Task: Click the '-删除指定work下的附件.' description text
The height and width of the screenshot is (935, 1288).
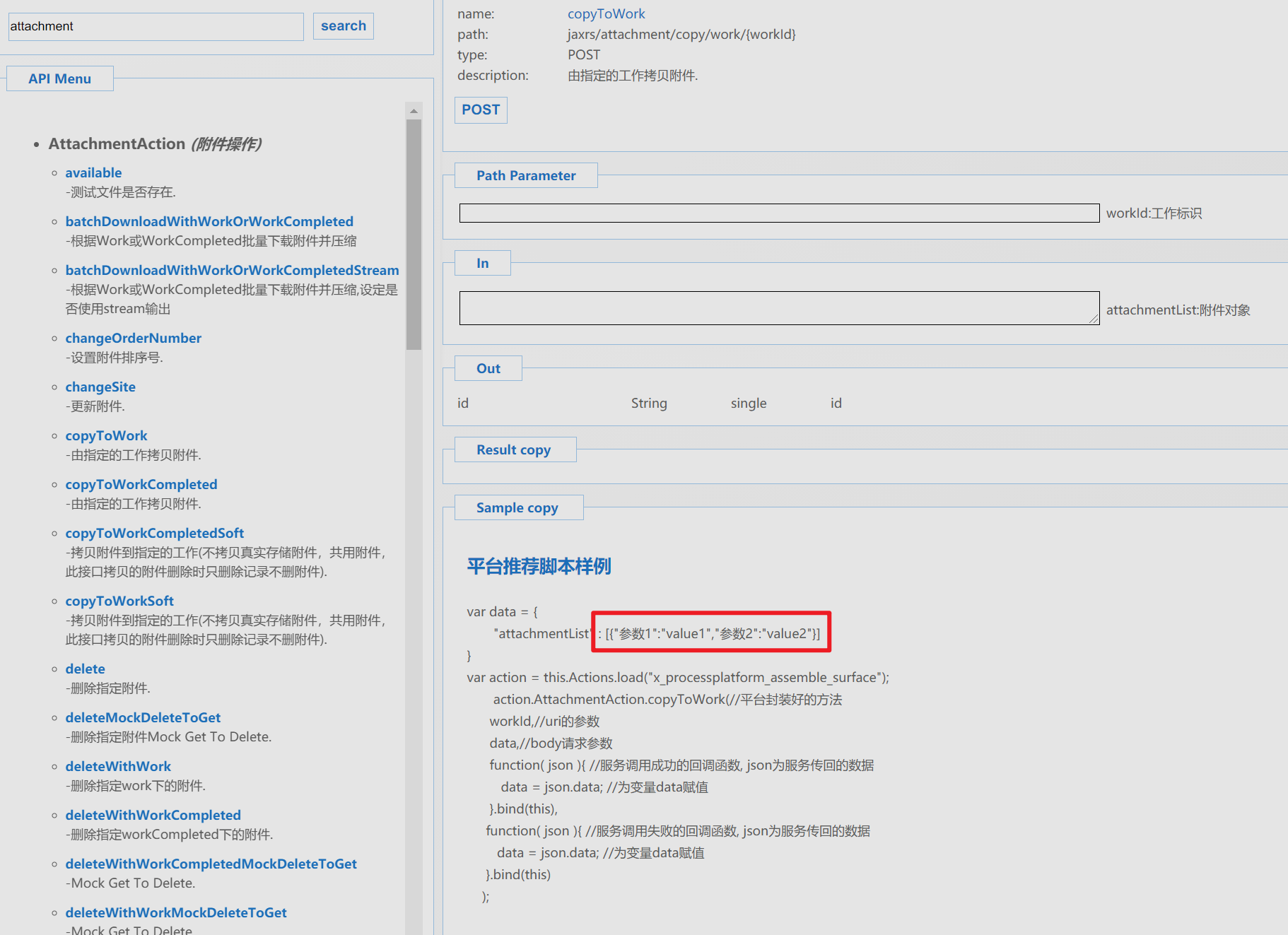Action: (x=136, y=786)
